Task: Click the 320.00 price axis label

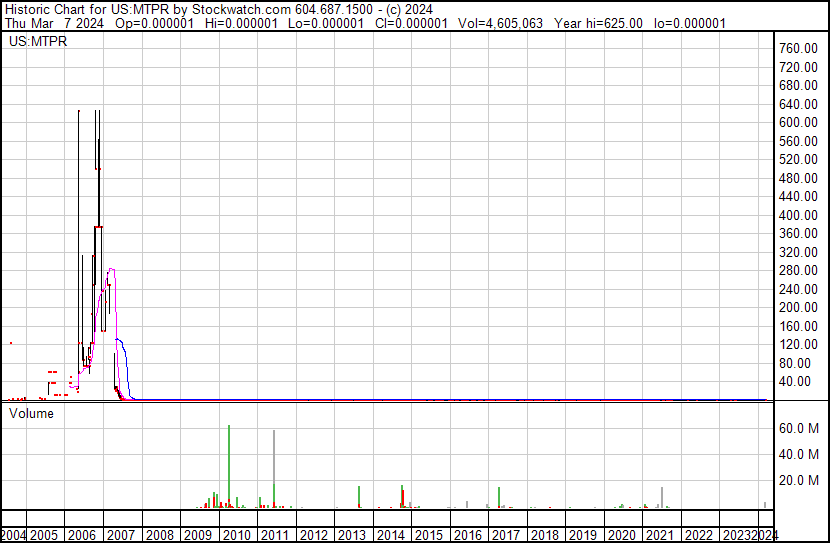Action: click(x=798, y=252)
